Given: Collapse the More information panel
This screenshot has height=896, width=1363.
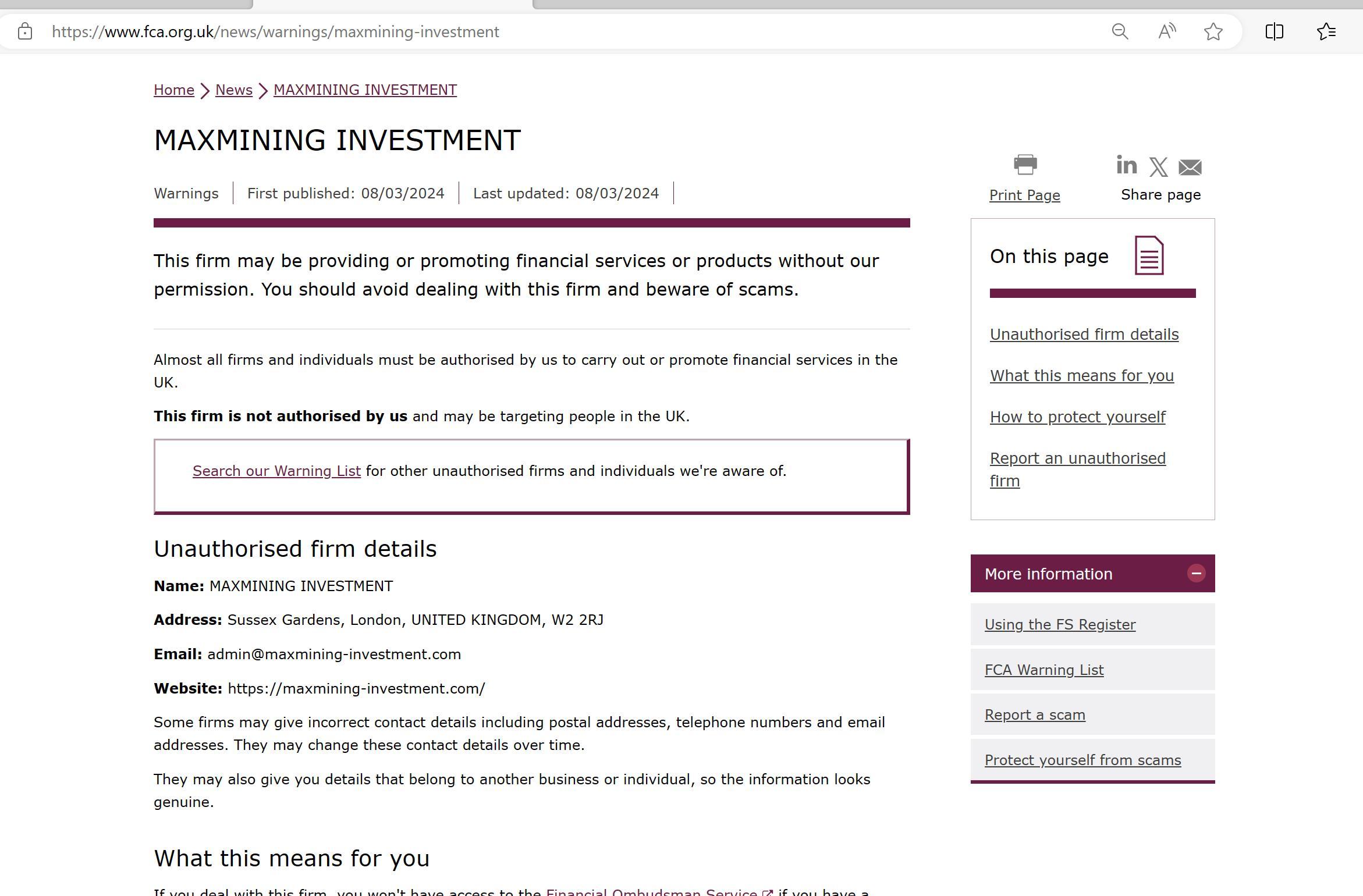Looking at the screenshot, I should pyautogui.click(x=1196, y=574).
